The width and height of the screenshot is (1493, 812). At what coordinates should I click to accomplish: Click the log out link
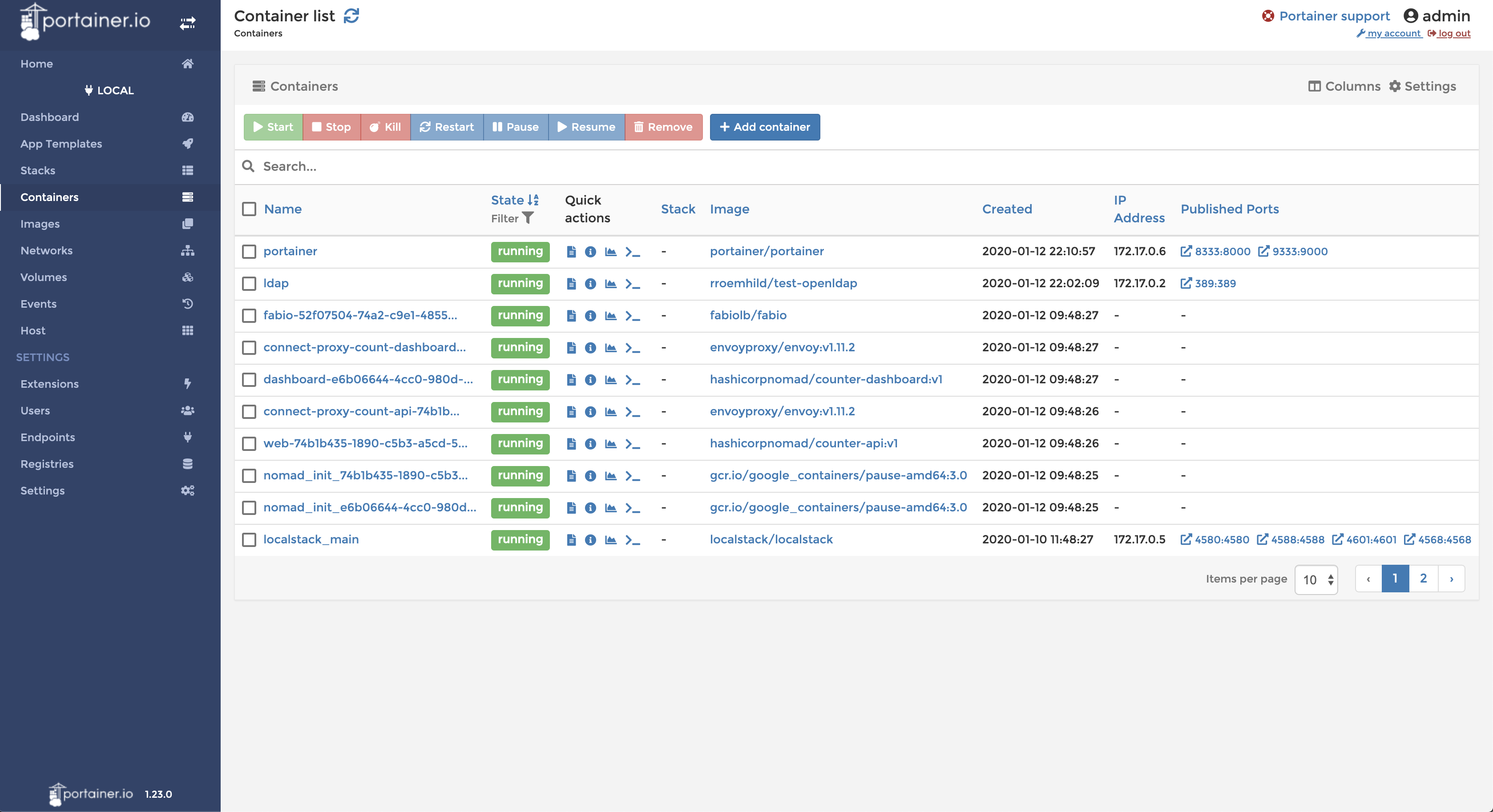point(1449,33)
